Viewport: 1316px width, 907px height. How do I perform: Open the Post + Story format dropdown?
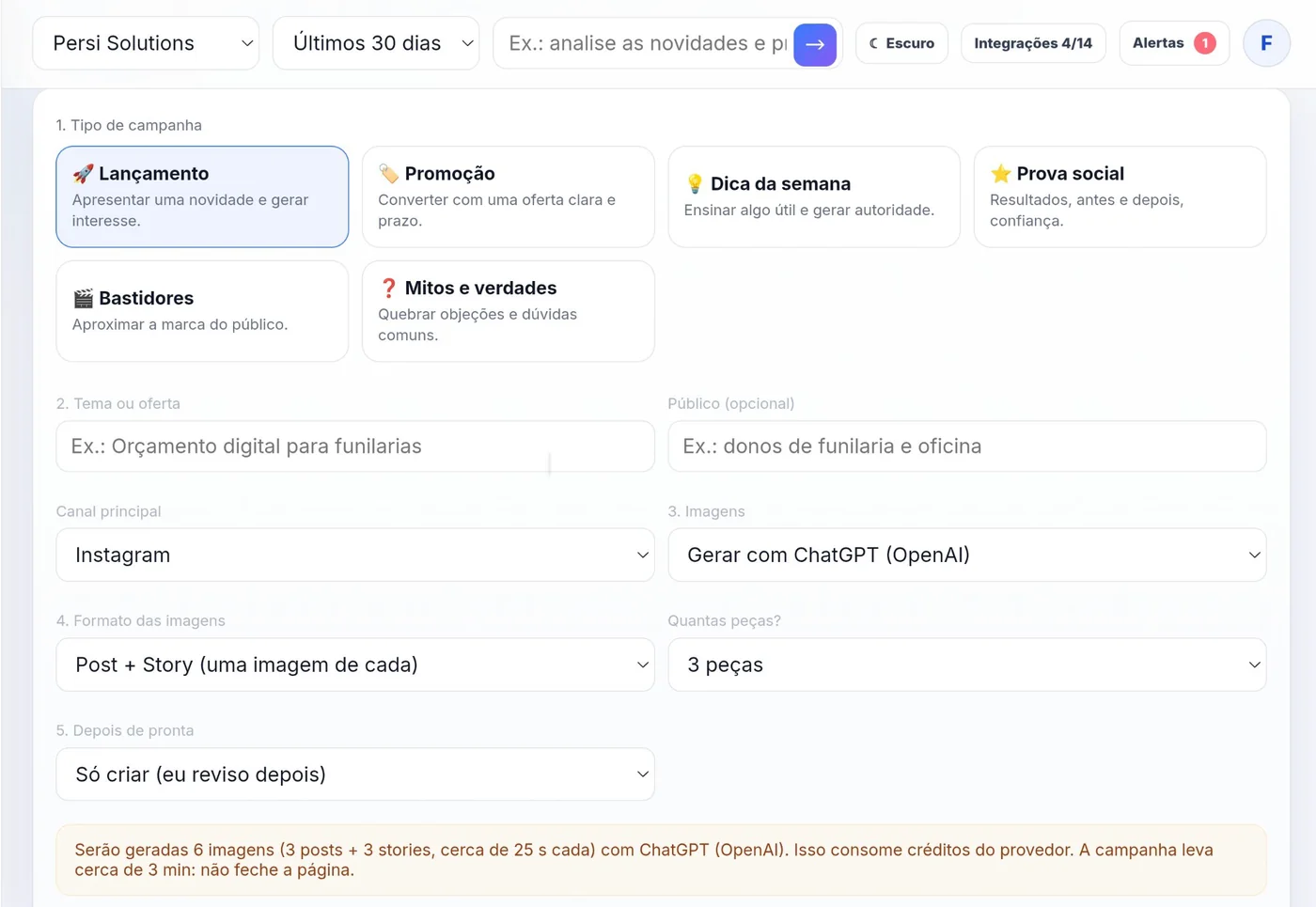355,665
